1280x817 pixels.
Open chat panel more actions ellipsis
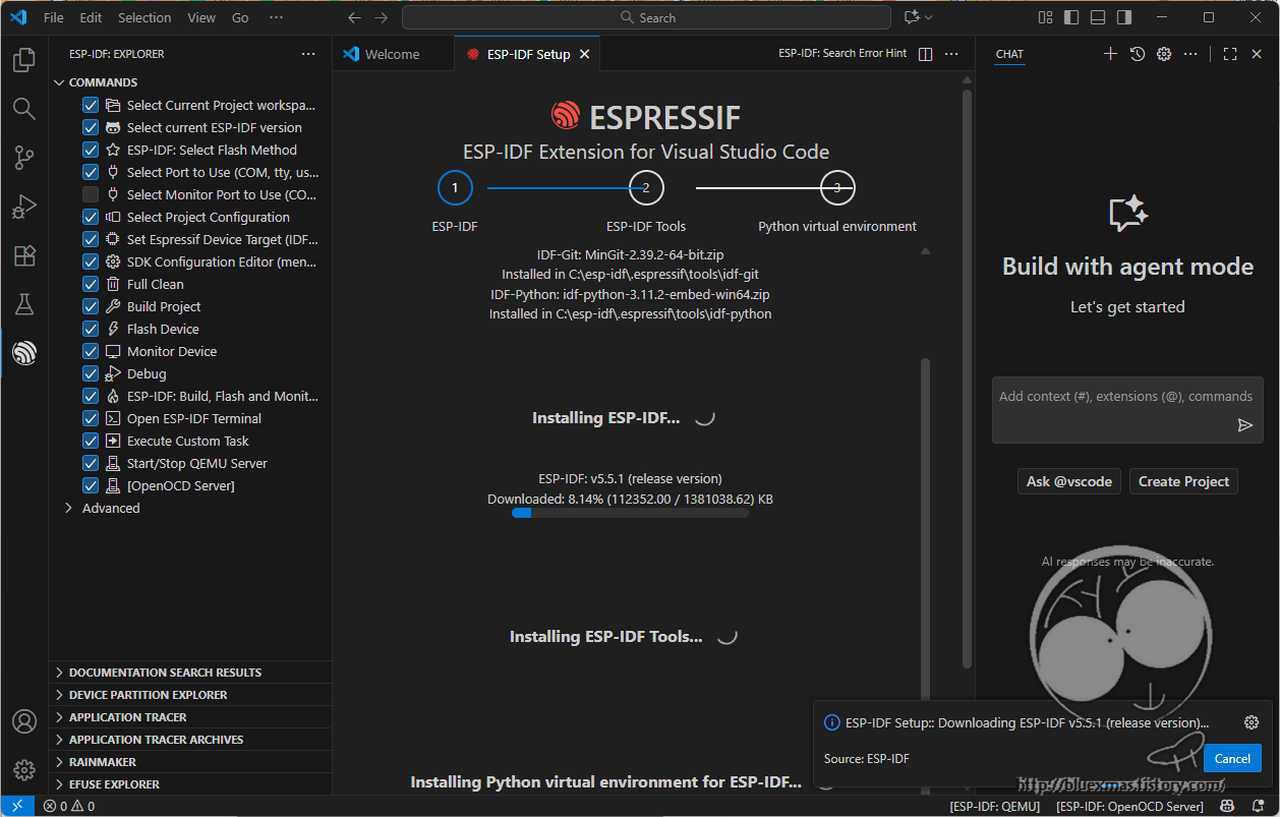(x=1190, y=54)
